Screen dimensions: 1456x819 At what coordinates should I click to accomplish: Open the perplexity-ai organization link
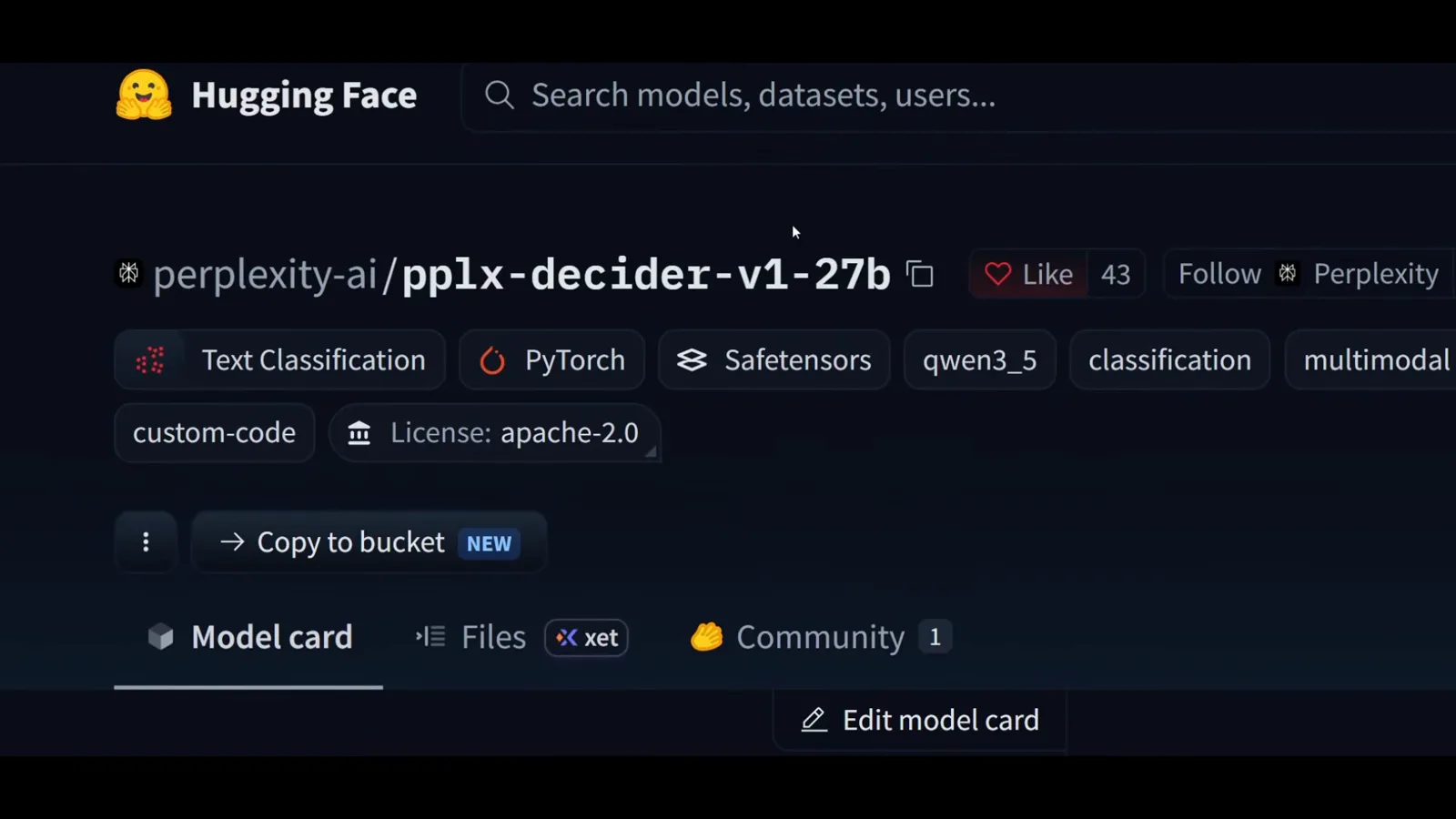(x=265, y=274)
